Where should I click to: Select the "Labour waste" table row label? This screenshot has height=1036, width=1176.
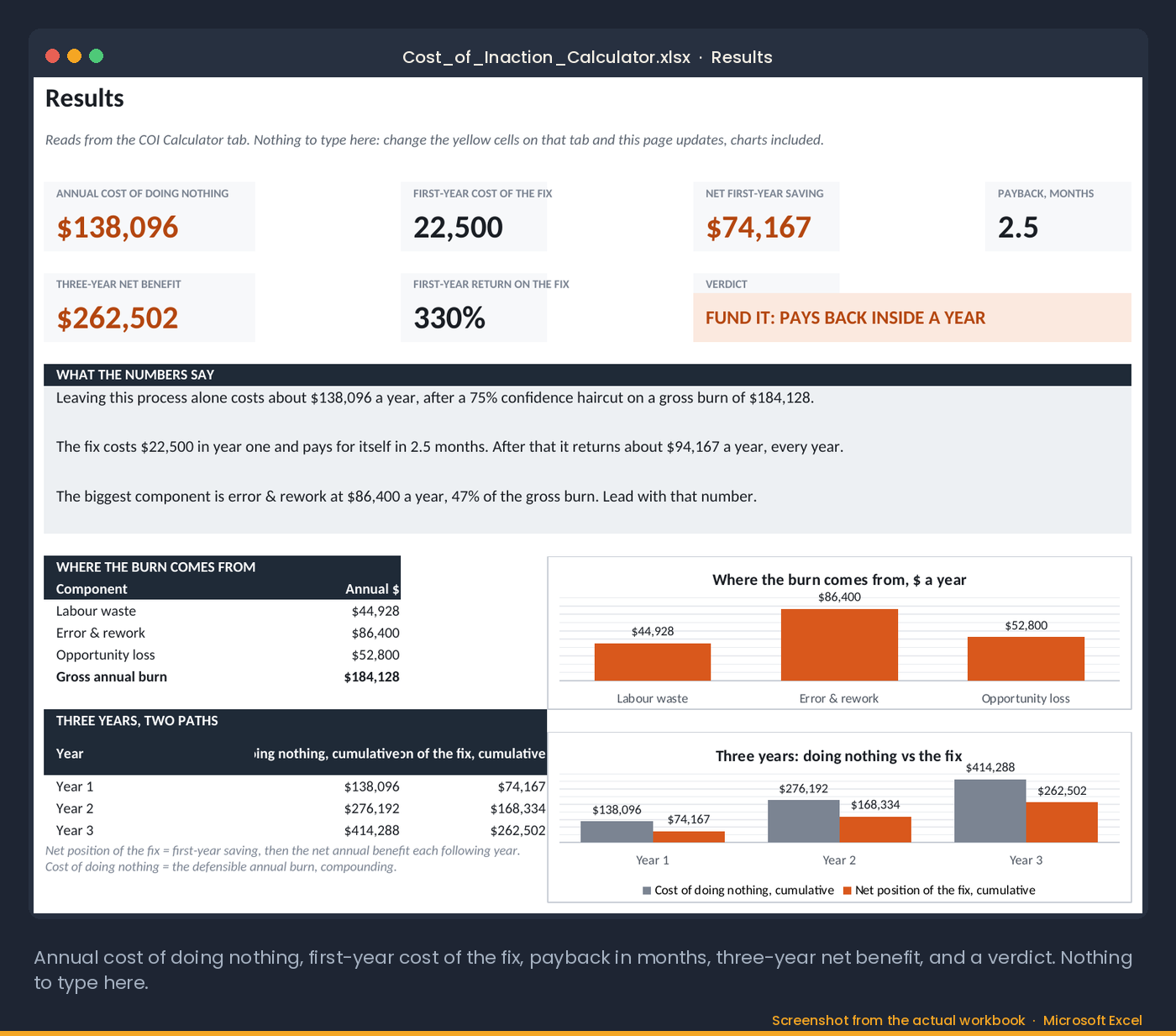coord(96,612)
